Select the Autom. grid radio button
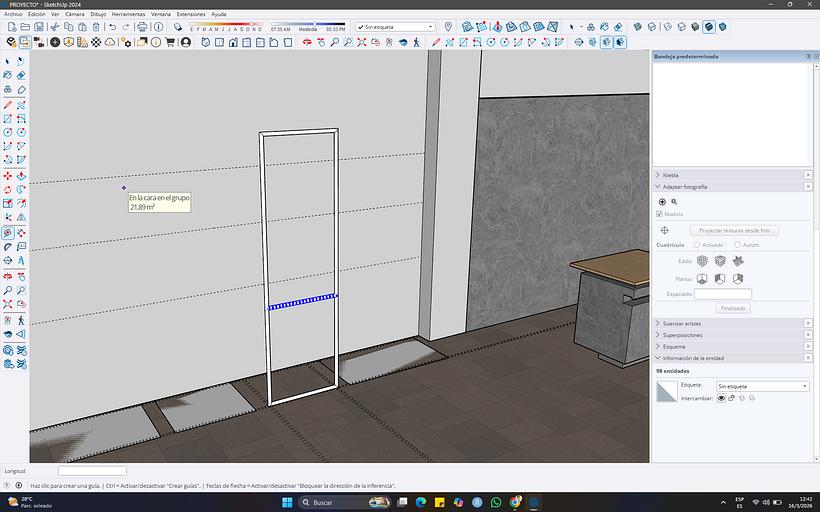 (737, 245)
